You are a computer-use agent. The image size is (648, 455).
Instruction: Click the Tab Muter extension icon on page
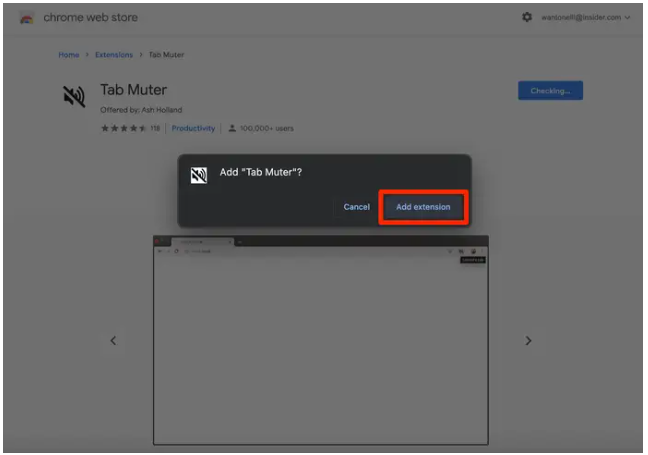74,96
